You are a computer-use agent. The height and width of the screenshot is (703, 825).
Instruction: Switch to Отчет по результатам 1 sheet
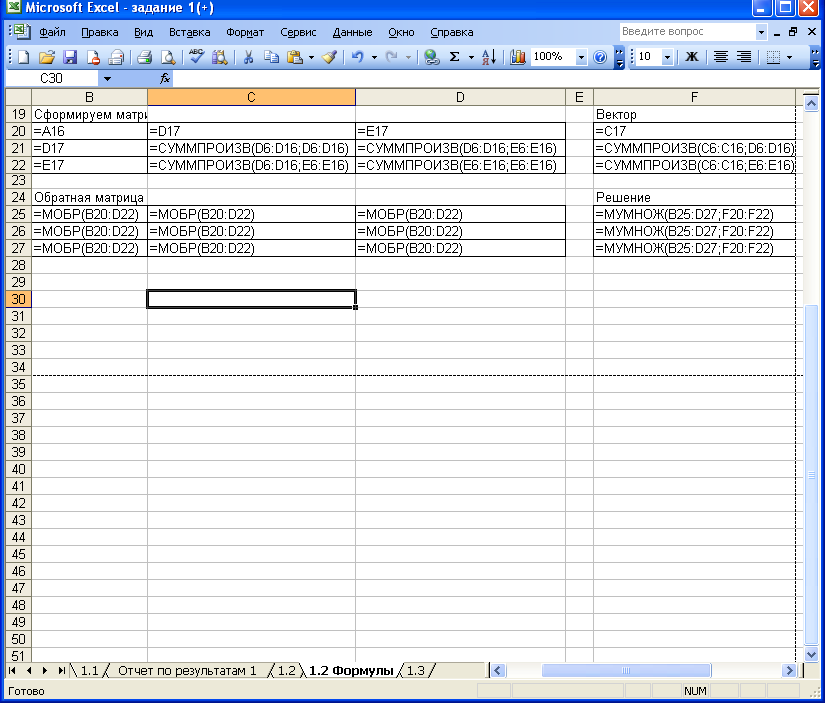187,670
